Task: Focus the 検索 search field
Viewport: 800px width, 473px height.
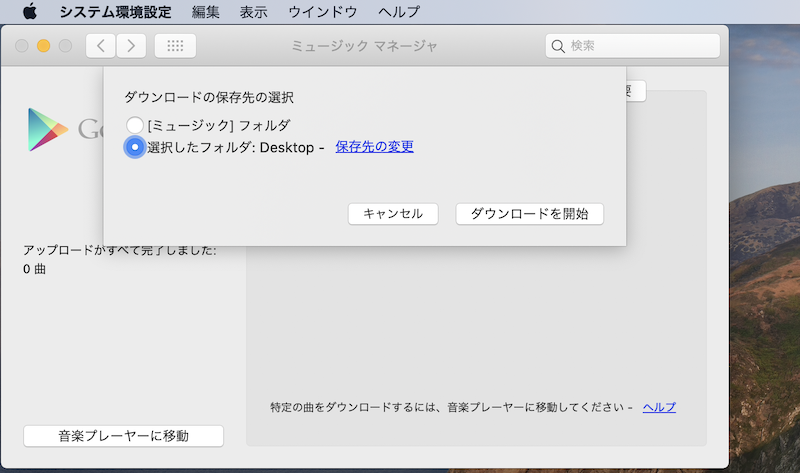Action: (x=640, y=46)
